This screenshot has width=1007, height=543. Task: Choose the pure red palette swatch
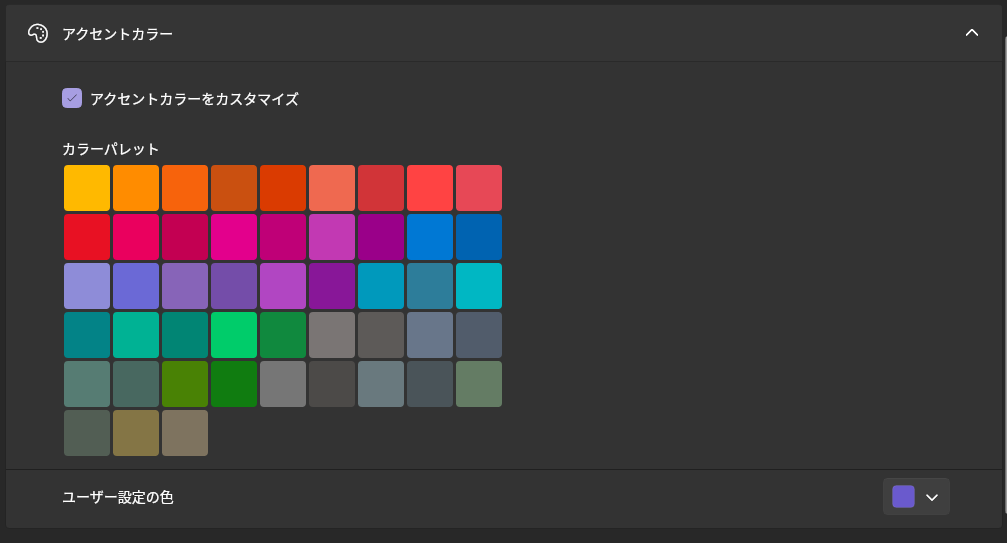point(87,237)
